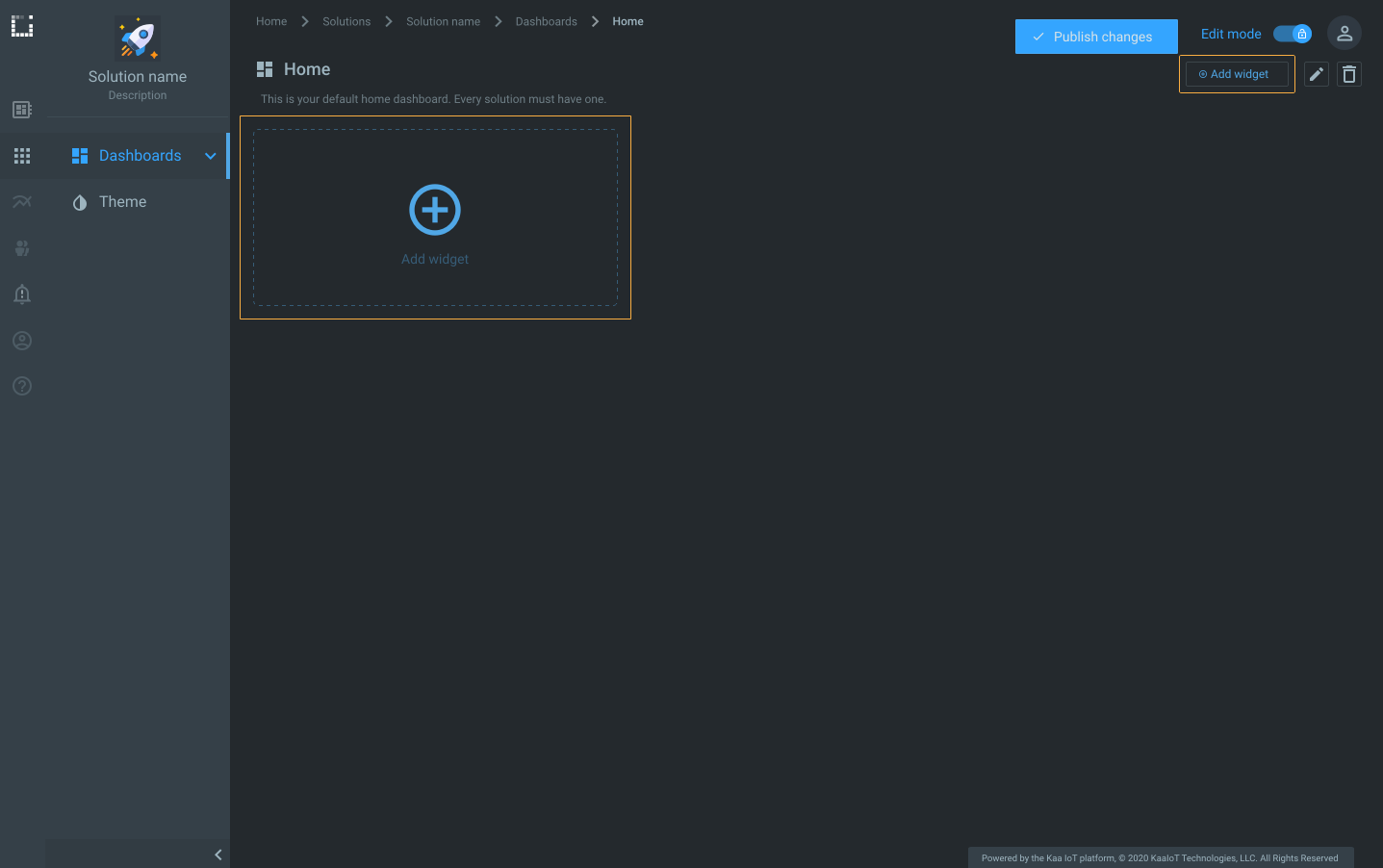
Task: Open the help question mark icon
Action: tap(22, 386)
